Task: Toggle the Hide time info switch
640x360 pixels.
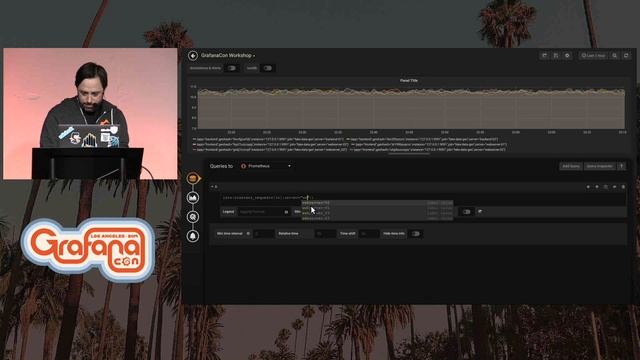Action: [415, 234]
